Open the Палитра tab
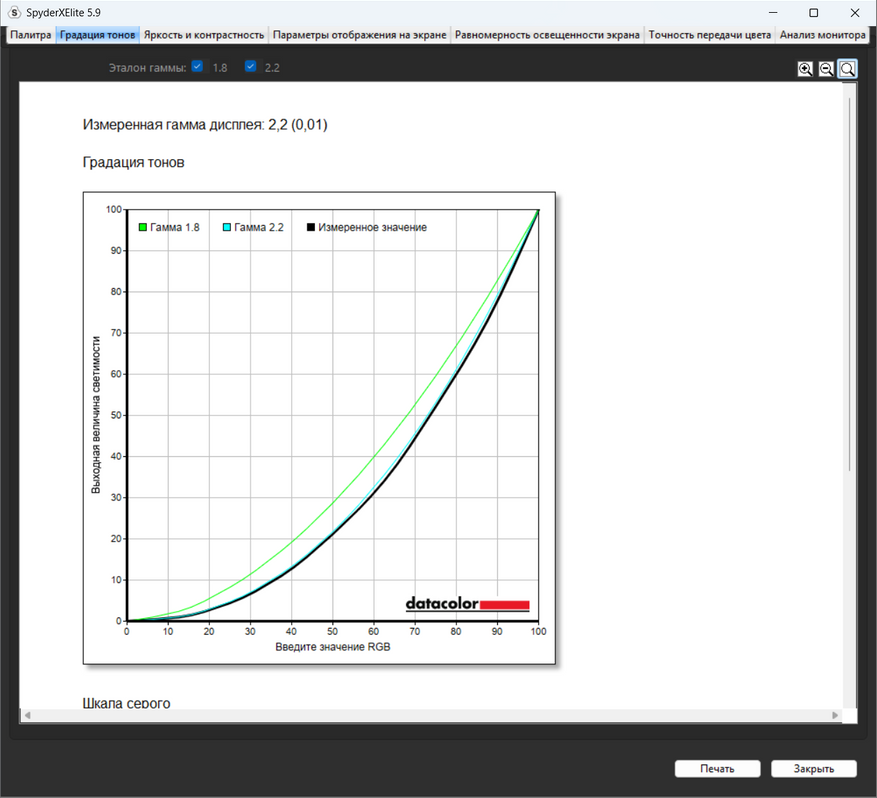The height and width of the screenshot is (798, 877). pos(31,35)
